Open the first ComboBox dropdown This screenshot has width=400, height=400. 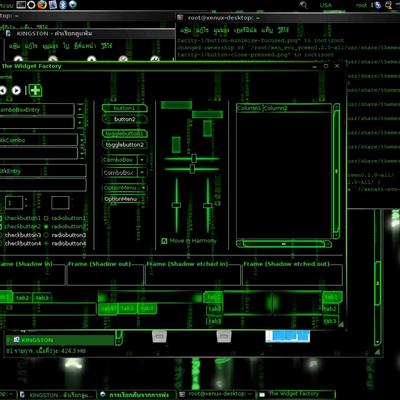[x=142, y=160]
